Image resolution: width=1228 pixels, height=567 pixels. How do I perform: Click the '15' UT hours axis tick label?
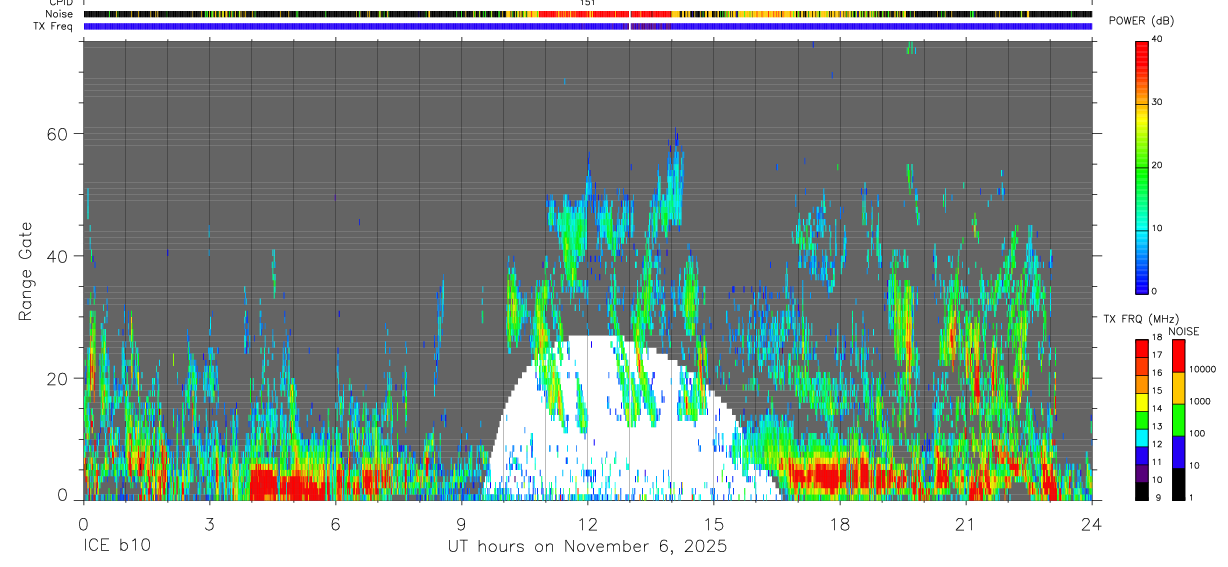714,524
